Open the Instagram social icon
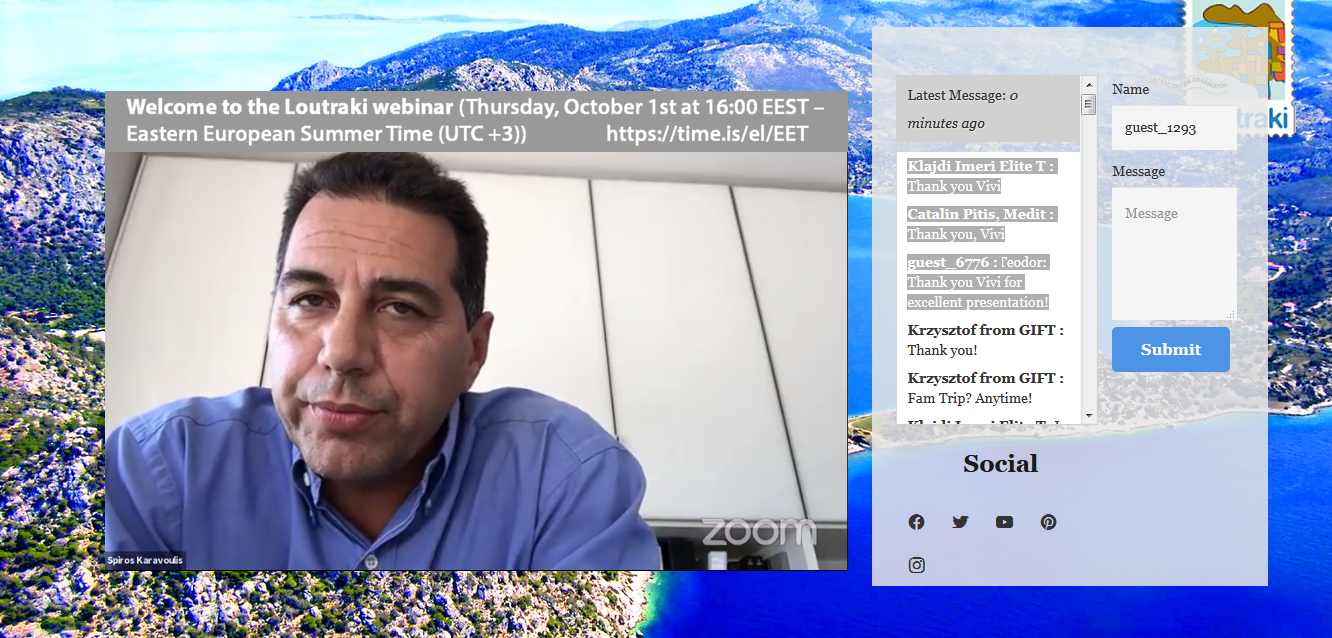This screenshot has height=638, width=1332. pos(916,565)
